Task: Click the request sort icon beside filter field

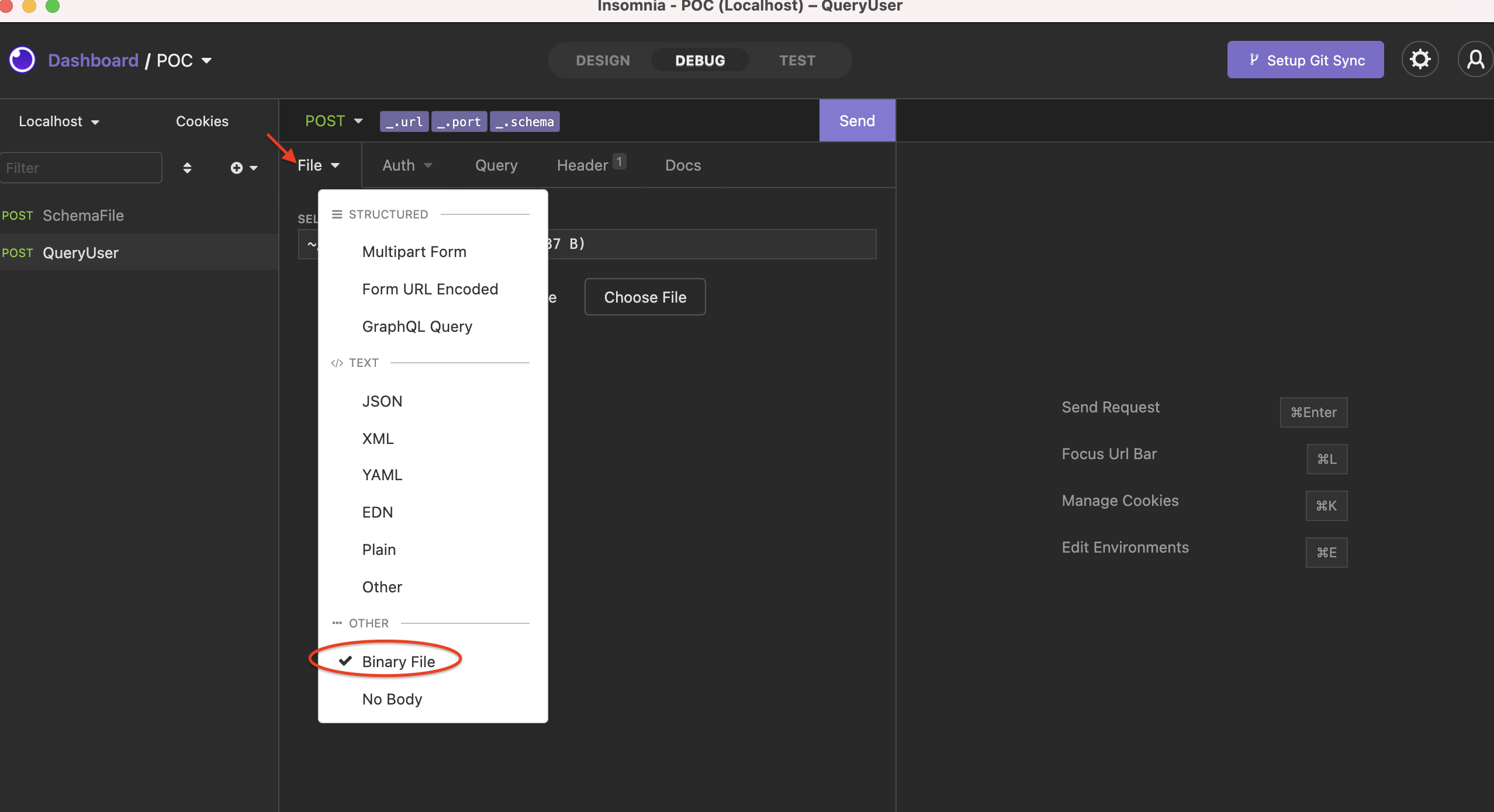Action: click(x=187, y=168)
